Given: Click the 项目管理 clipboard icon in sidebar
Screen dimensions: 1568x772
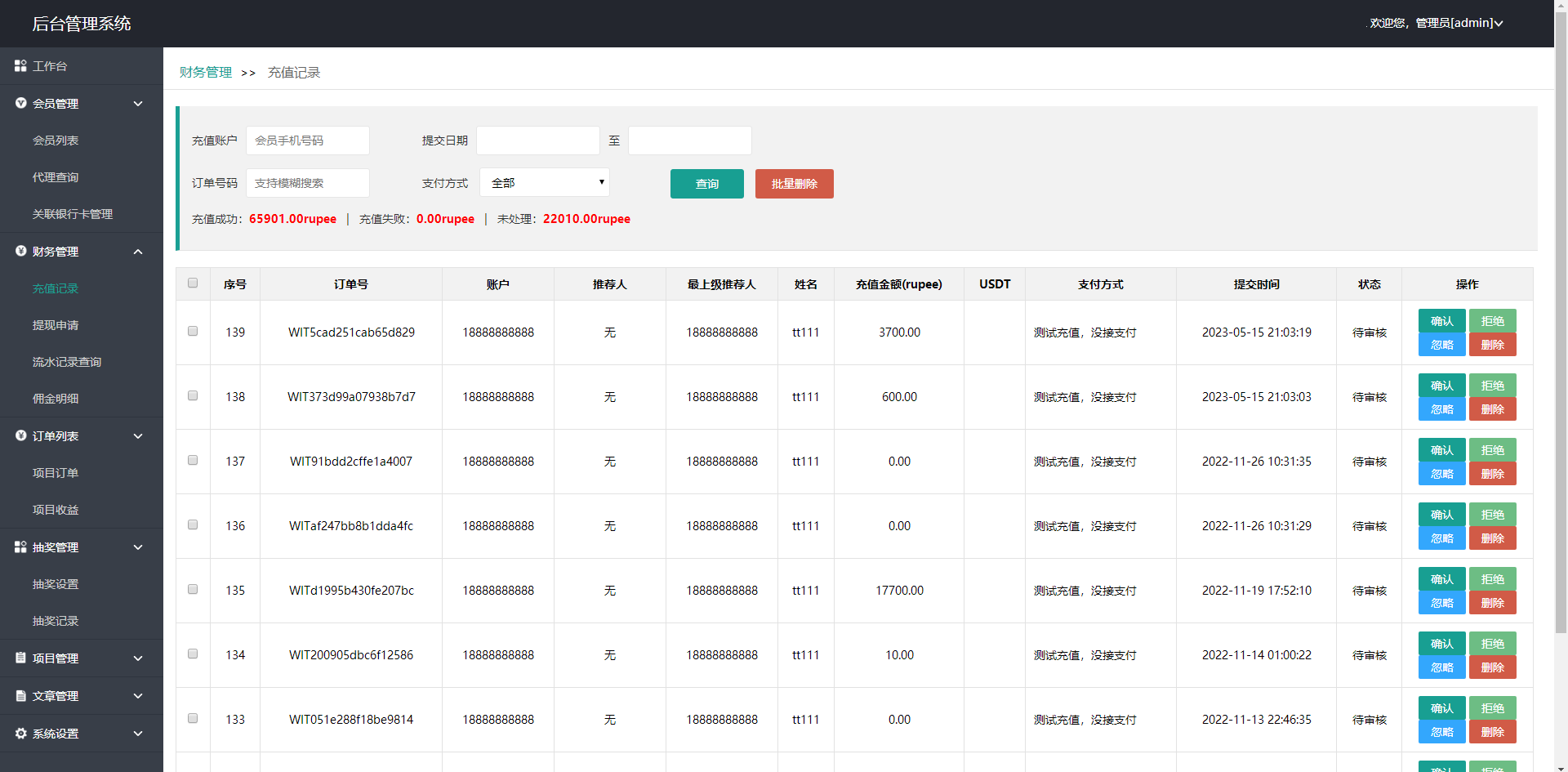Looking at the screenshot, I should click(20, 658).
